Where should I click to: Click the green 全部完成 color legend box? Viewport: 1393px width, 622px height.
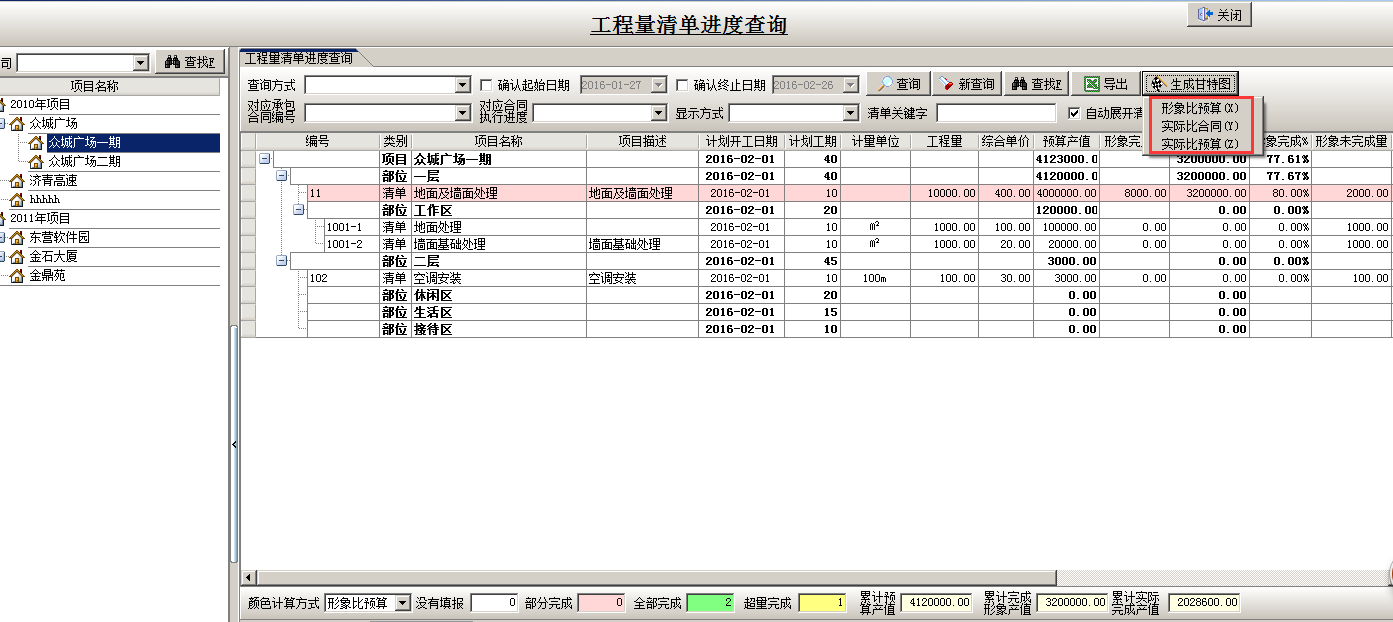[x=711, y=603]
